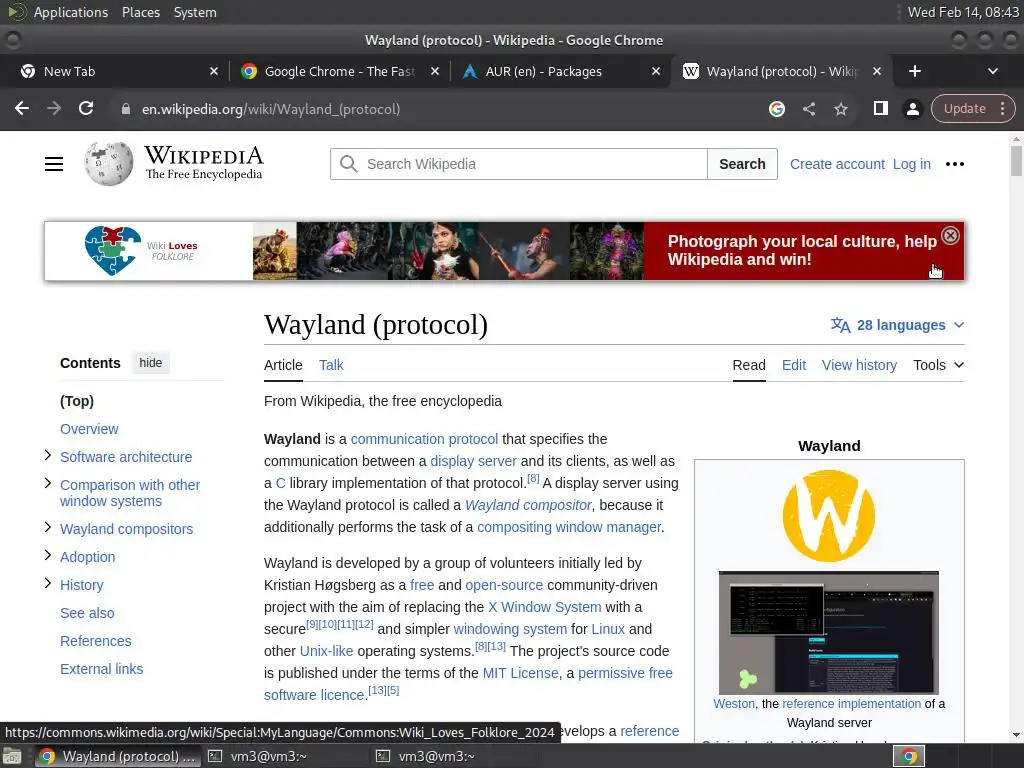Click the Chrome Update button
Image resolution: width=1024 pixels, height=768 pixels.
coord(964,108)
